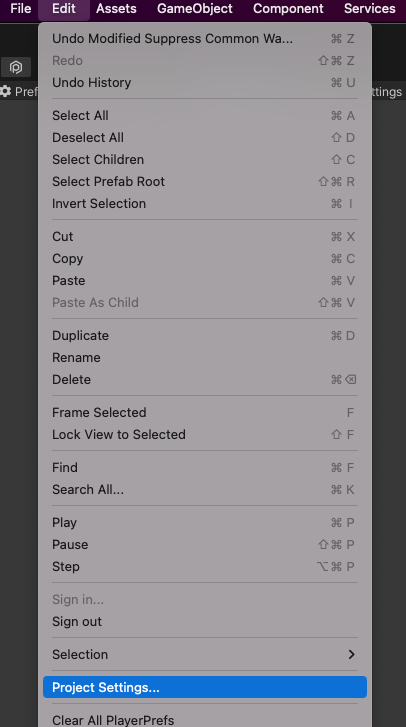Select Lock View to Selected
The height and width of the screenshot is (727, 406).
click(x=204, y=434)
